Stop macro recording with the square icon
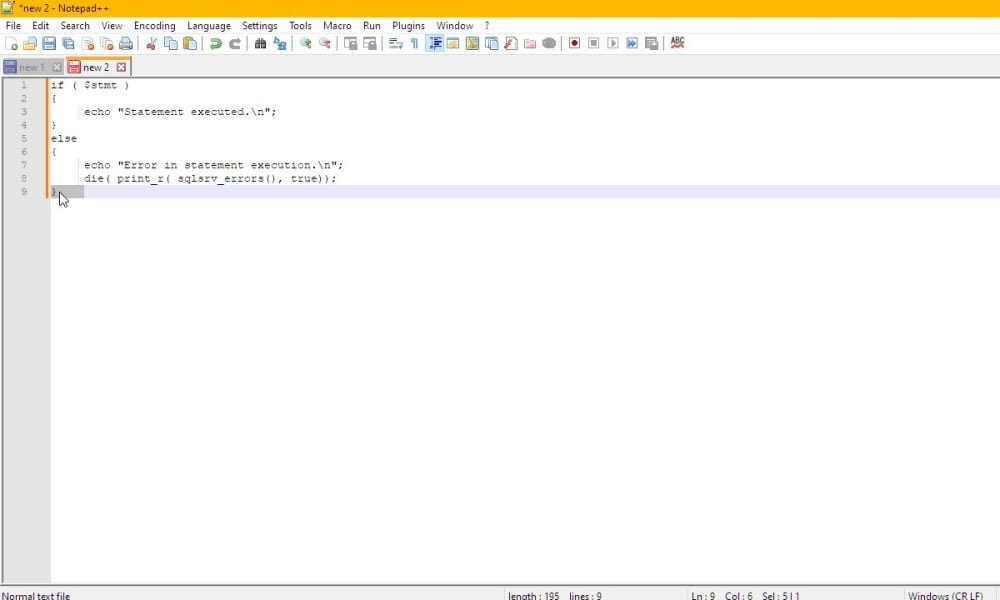 pyautogui.click(x=594, y=43)
